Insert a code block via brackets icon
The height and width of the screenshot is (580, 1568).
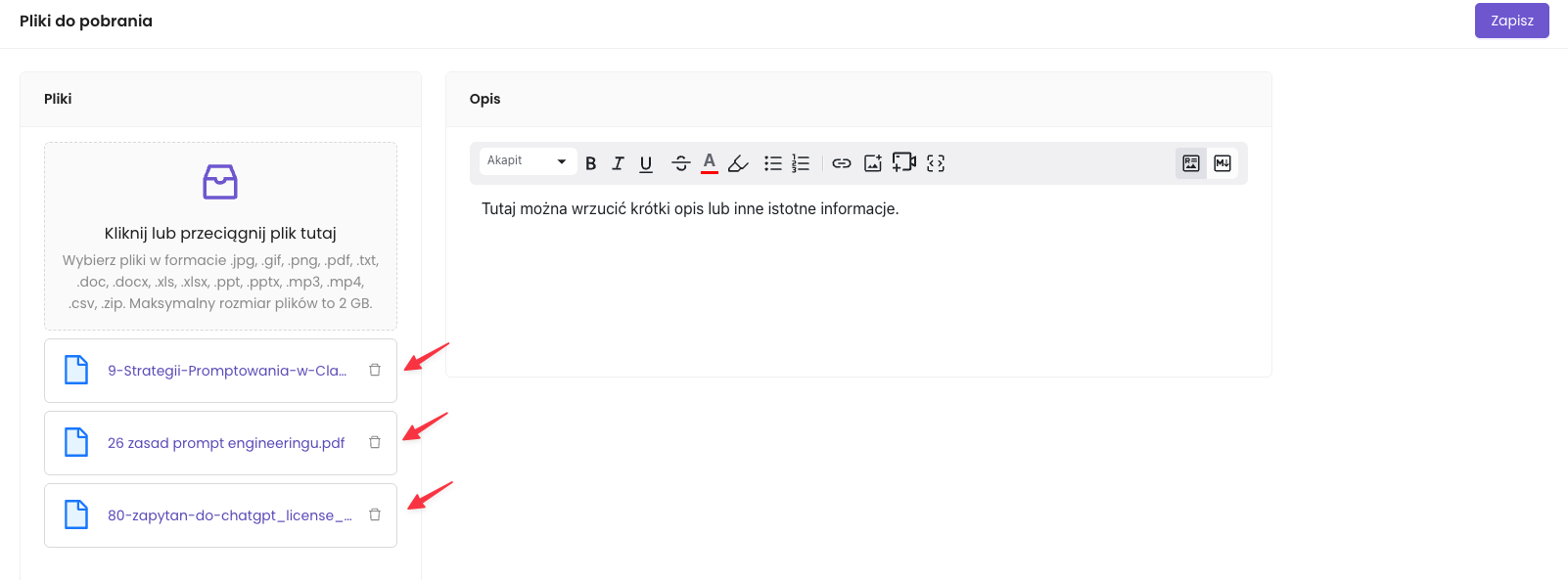pyautogui.click(x=936, y=163)
